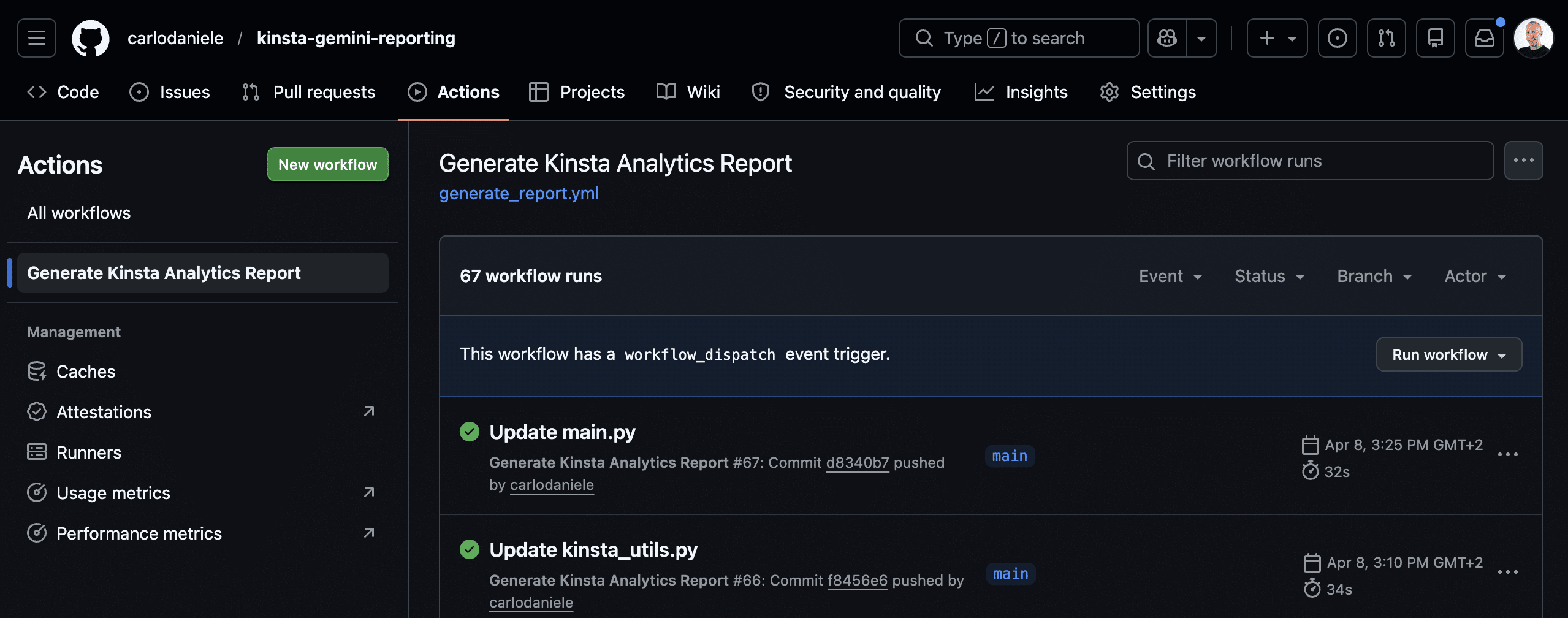Expand the Event filter dropdown
Viewport: 1568px width, 618px height.
[1171, 277]
